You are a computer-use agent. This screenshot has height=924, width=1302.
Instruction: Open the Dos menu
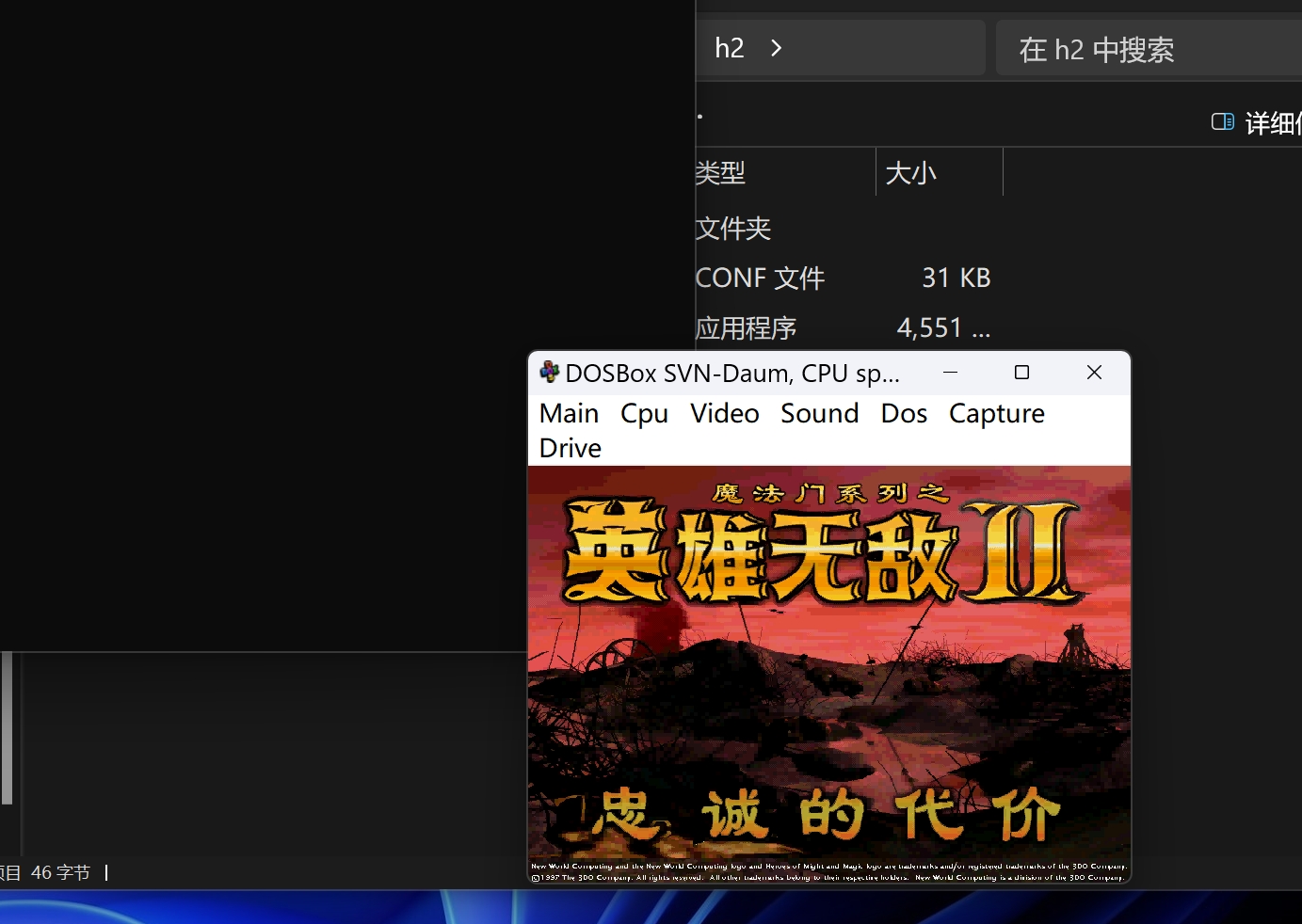[x=904, y=414]
